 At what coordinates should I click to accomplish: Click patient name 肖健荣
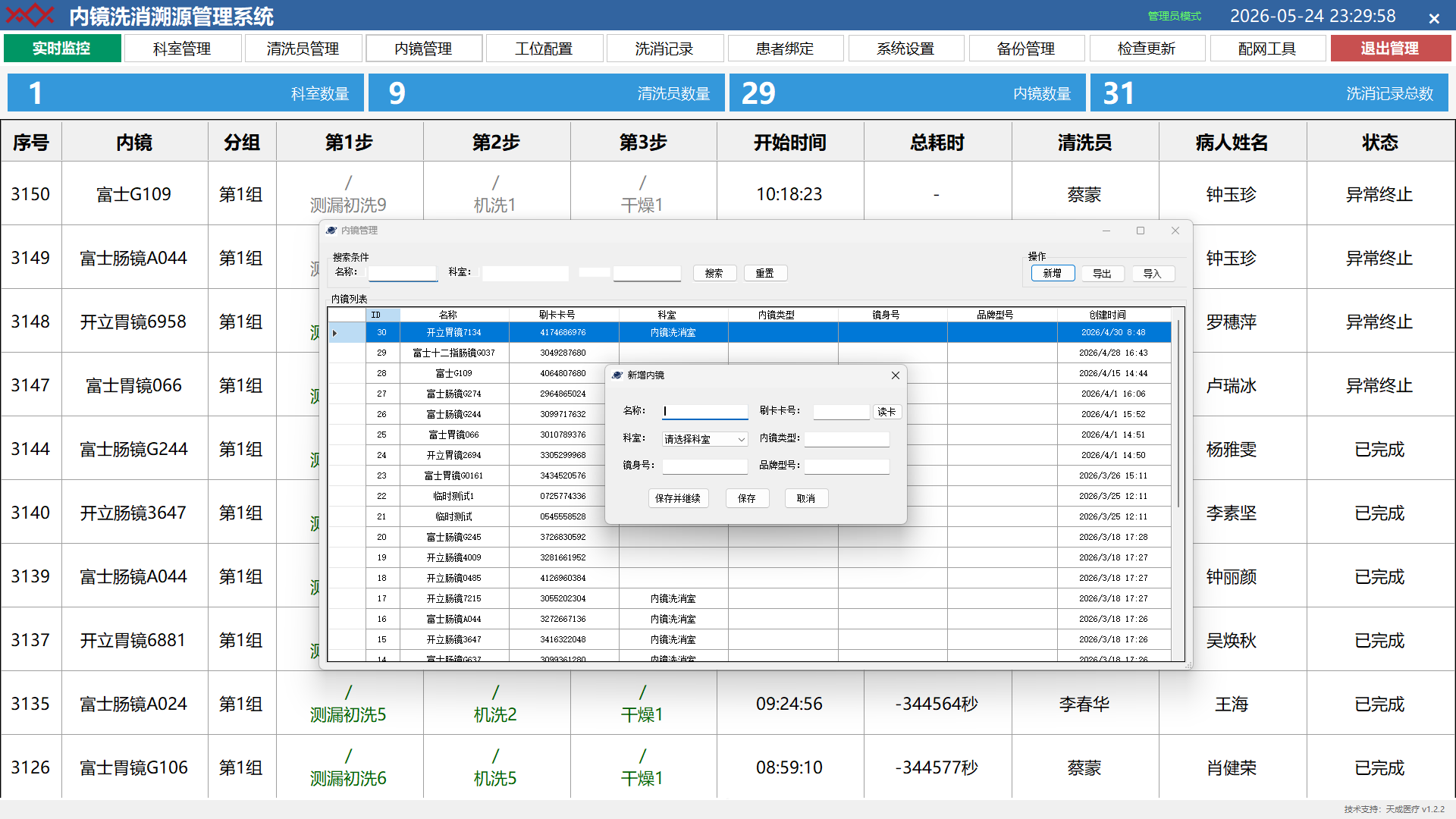coord(1232,768)
